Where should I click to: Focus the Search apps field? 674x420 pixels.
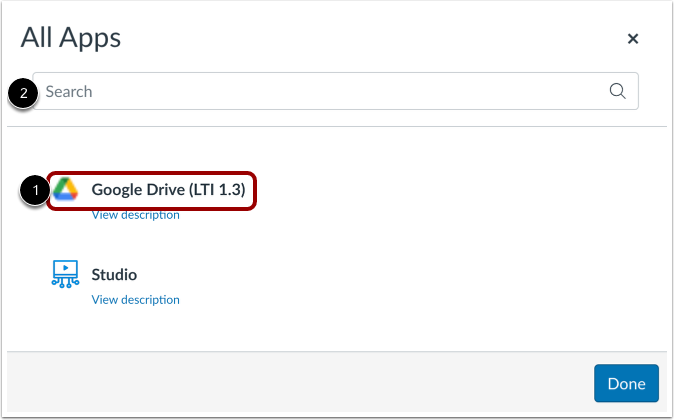click(335, 91)
